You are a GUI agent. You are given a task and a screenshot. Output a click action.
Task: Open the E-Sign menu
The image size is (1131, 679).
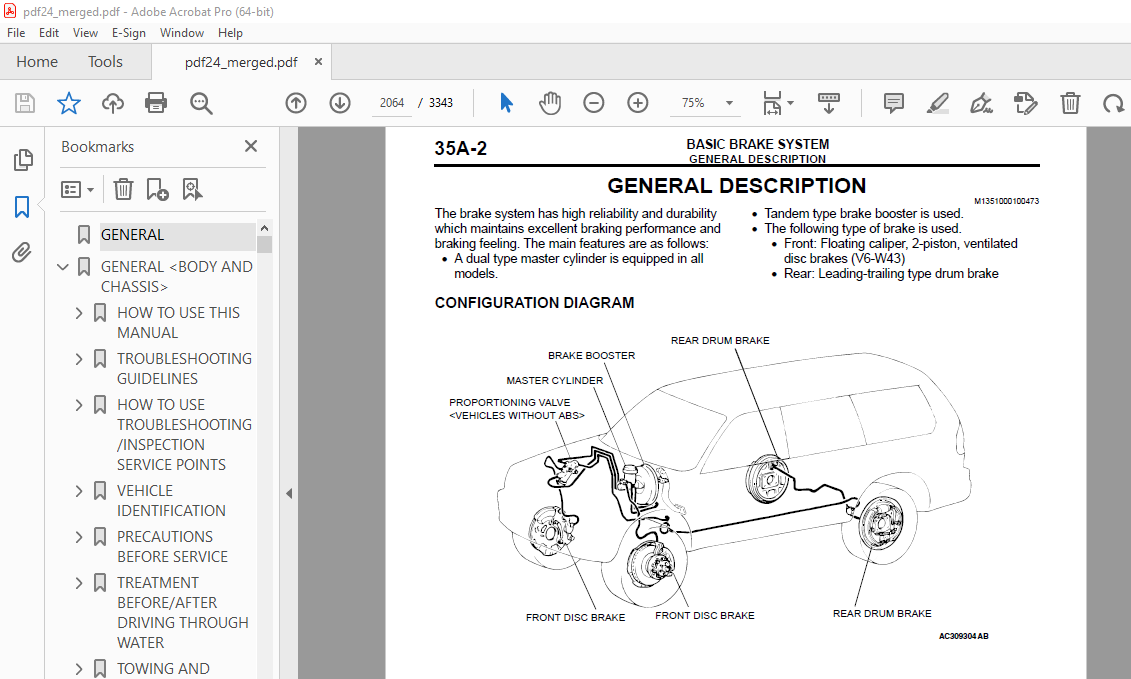click(x=128, y=33)
